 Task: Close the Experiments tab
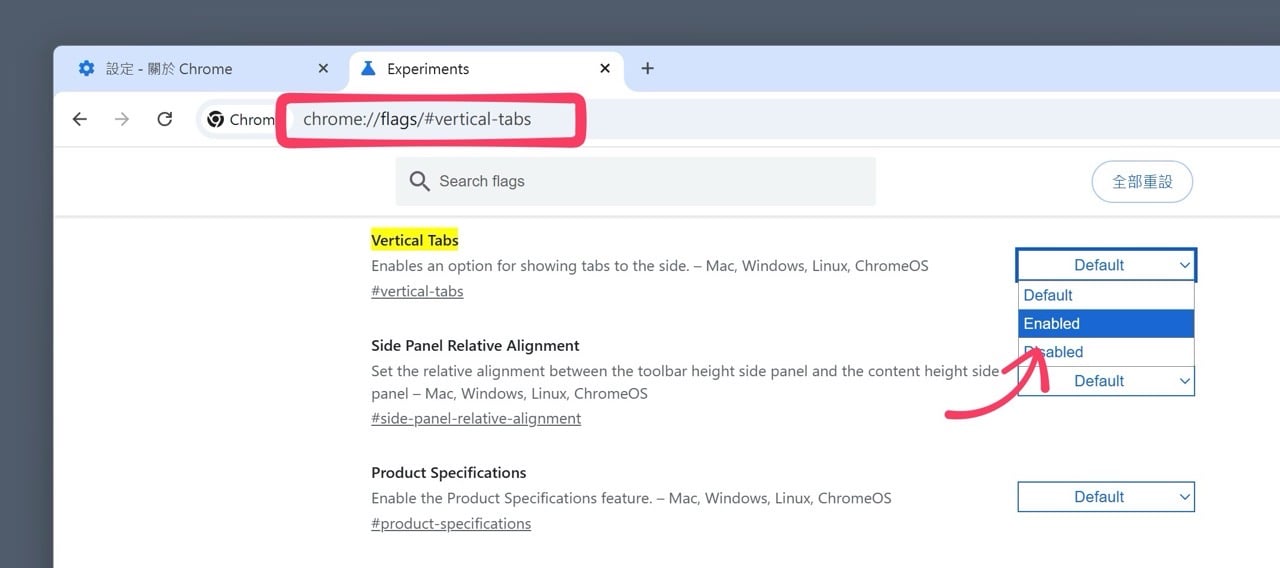click(x=604, y=68)
